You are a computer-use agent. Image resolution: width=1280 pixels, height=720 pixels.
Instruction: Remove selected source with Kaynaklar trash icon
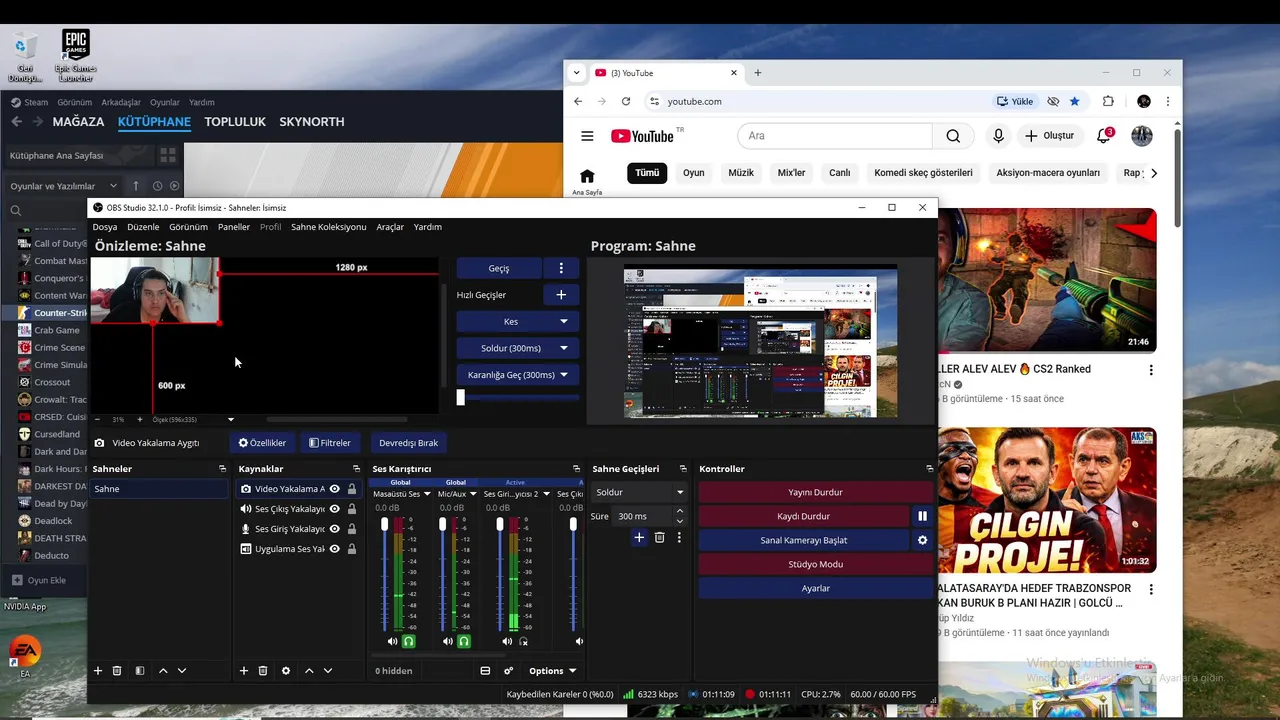coord(263,671)
